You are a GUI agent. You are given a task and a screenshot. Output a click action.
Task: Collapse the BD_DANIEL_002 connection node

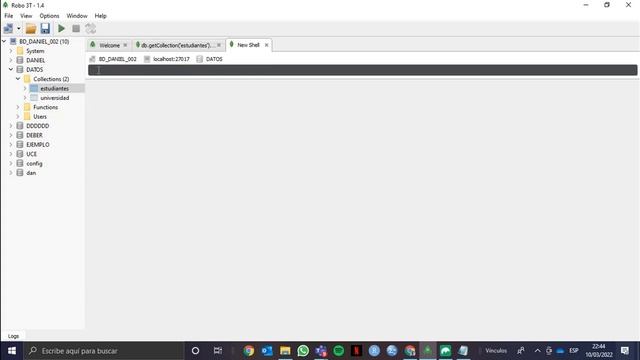pyautogui.click(x=4, y=42)
